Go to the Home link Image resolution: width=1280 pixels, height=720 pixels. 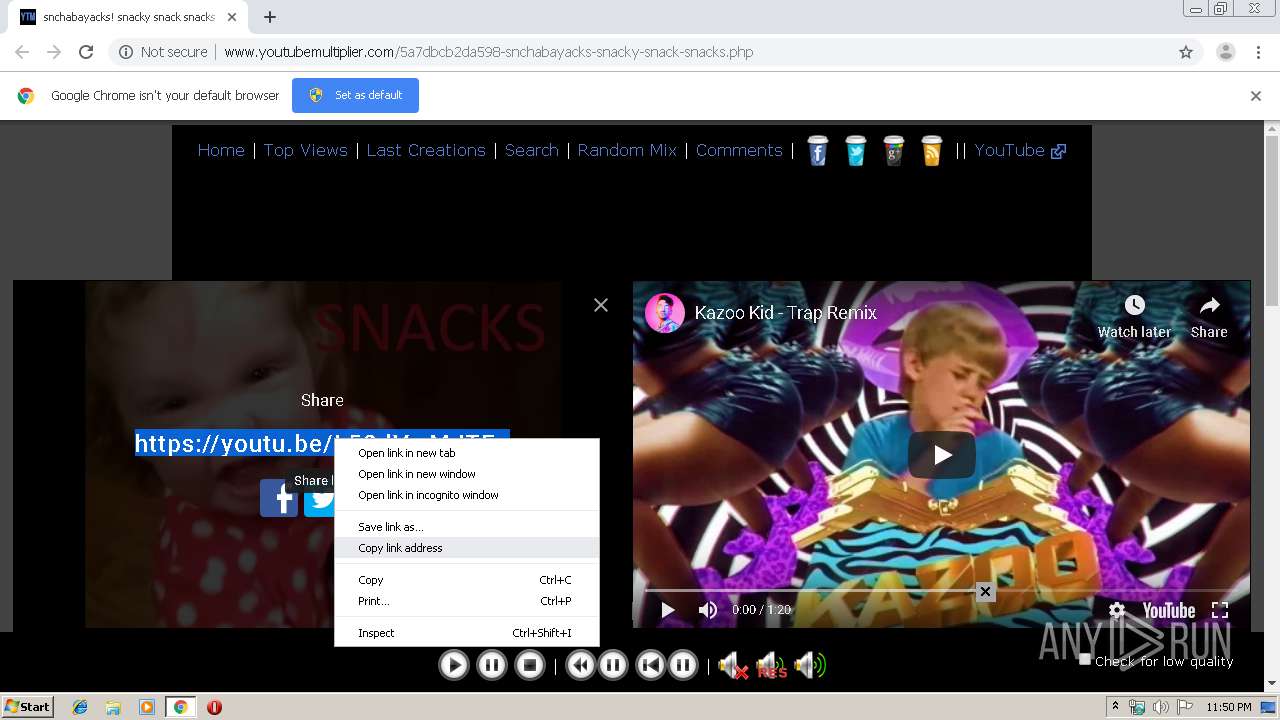click(221, 150)
